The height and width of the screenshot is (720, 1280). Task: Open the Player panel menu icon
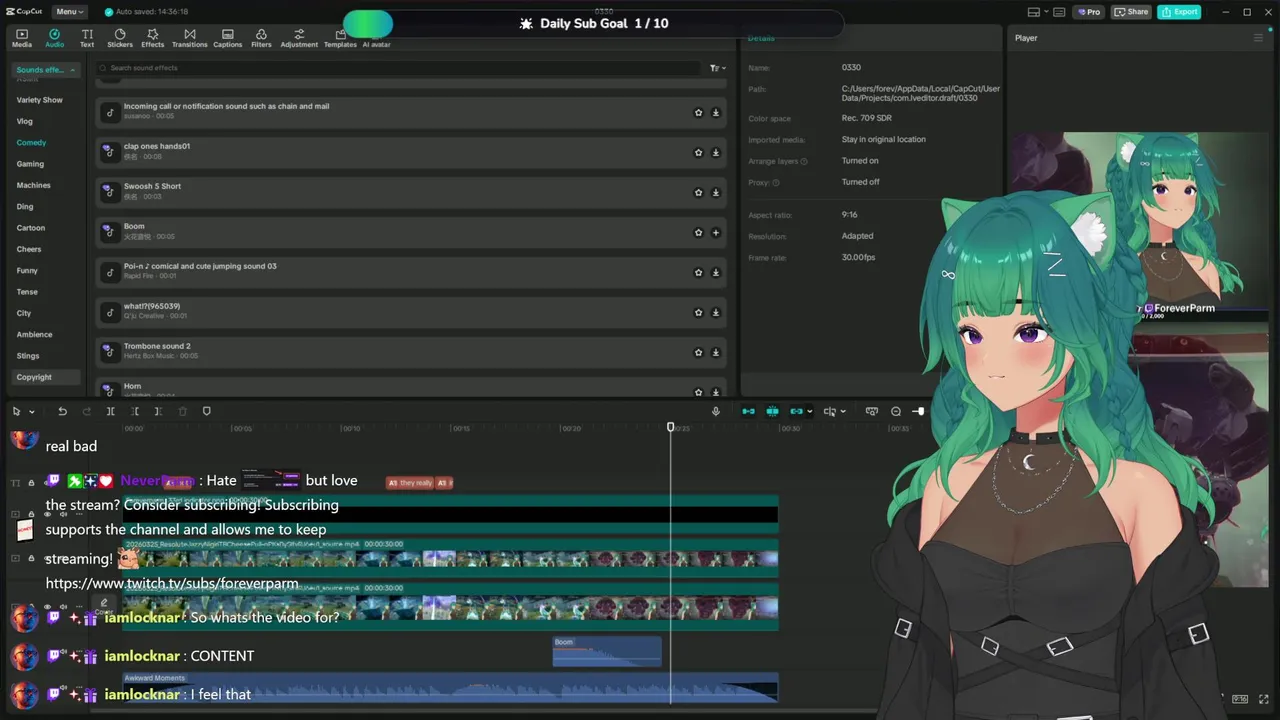pyautogui.click(x=1258, y=38)
